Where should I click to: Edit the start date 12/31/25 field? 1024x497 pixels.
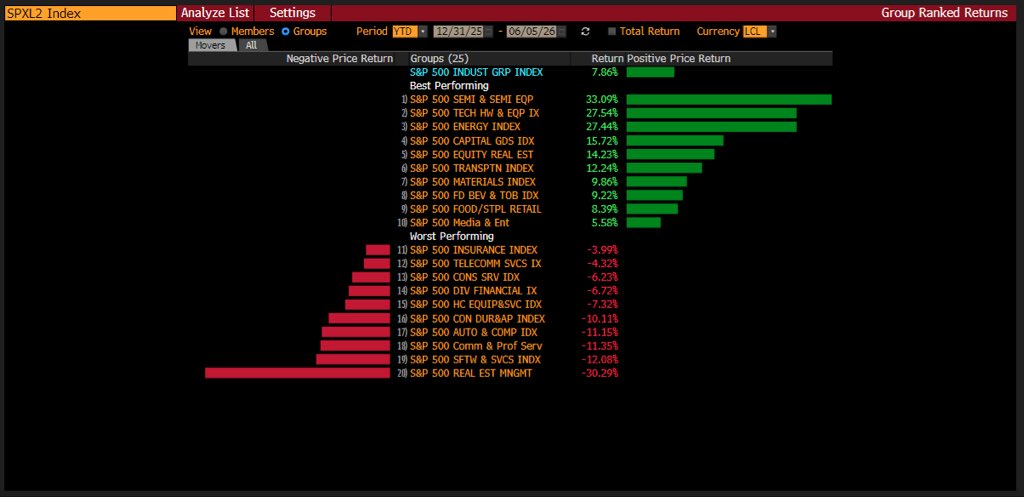coord(460,31)
